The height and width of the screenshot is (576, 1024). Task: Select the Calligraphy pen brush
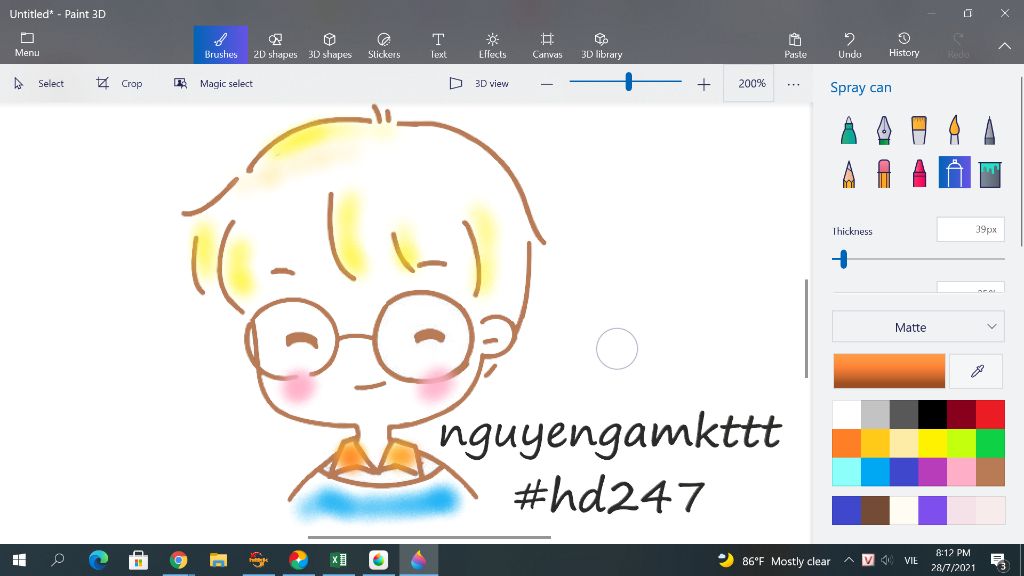[884, 130]
